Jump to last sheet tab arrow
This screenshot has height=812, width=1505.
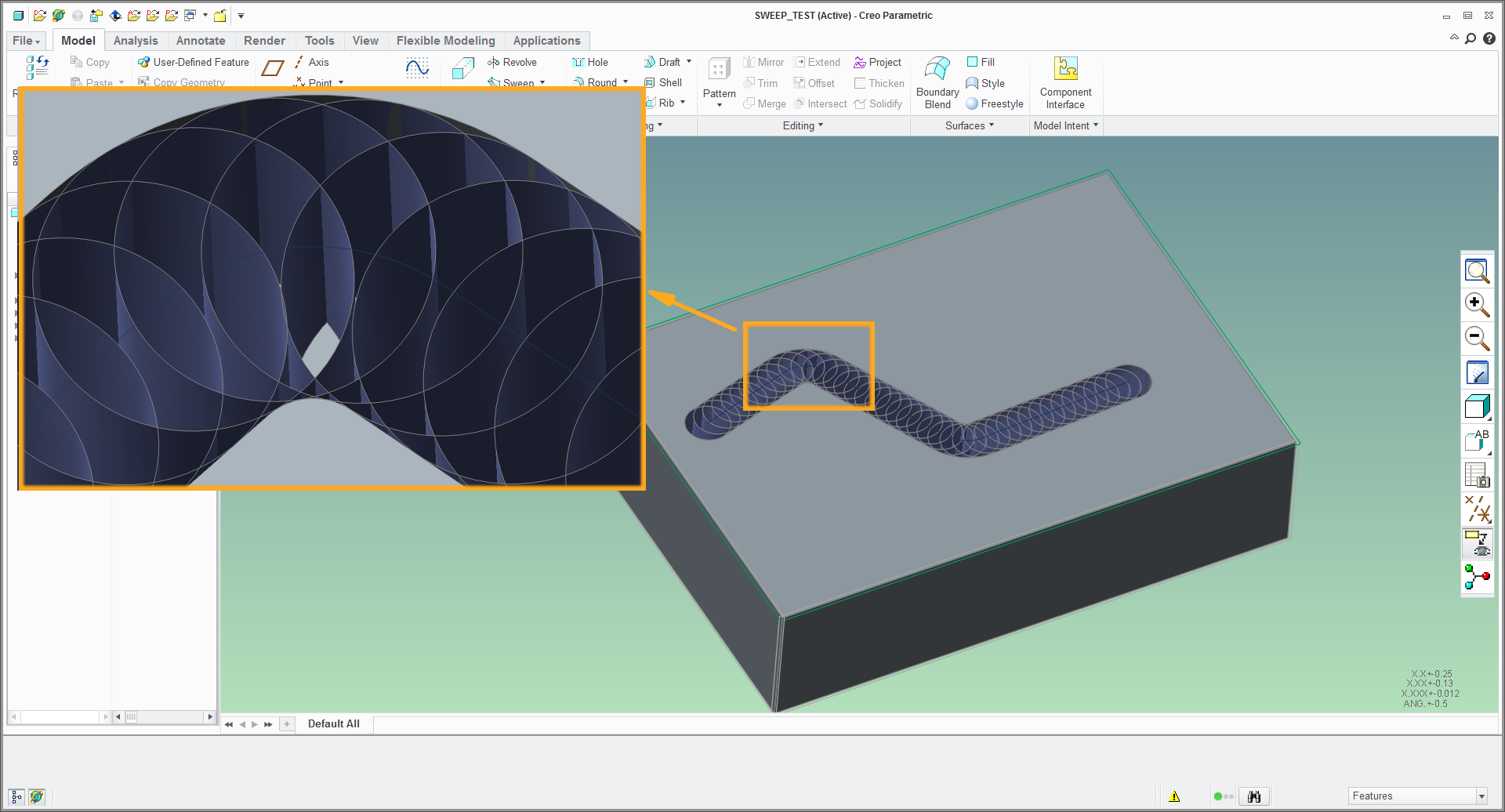click(268, 724)
